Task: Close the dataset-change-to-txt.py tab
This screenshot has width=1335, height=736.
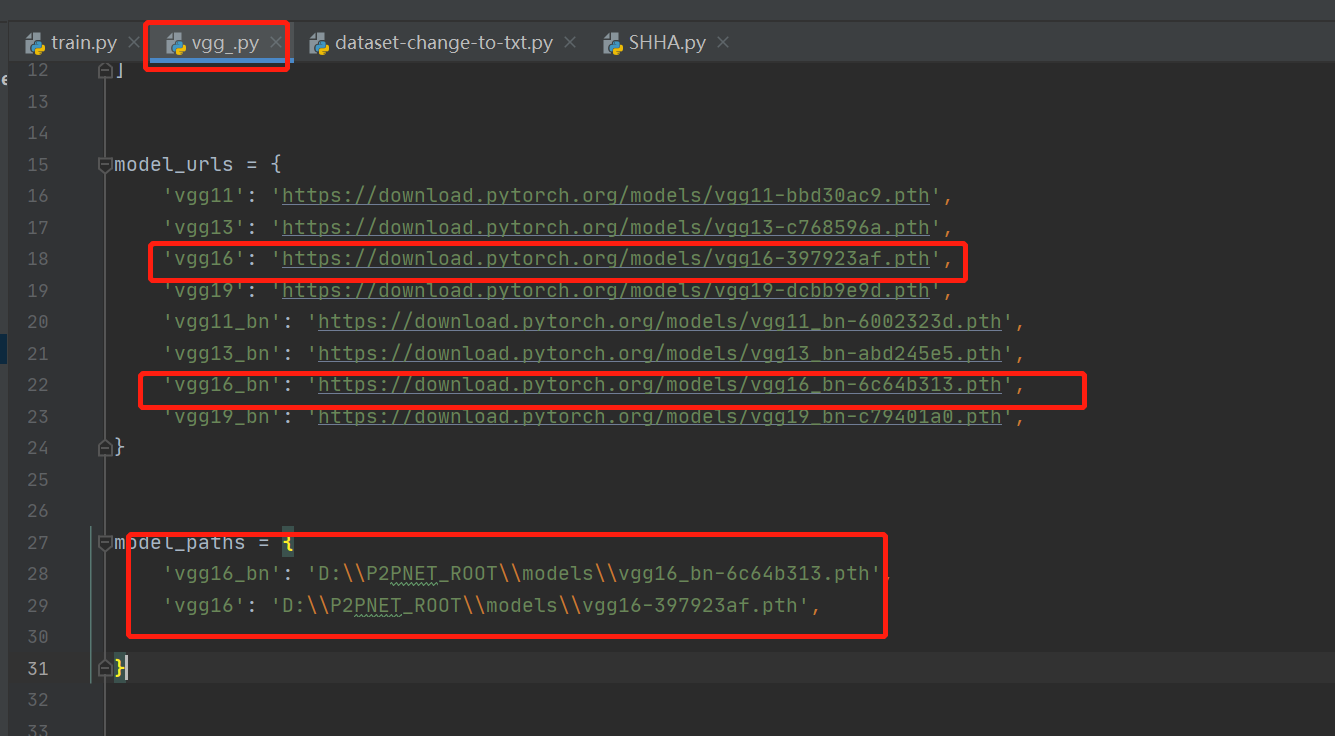Action: coord(570,43)
